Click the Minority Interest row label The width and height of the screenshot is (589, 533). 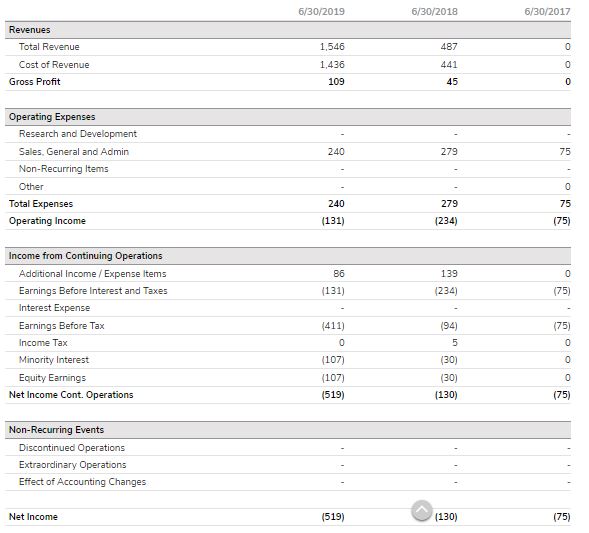click(54, 360)
